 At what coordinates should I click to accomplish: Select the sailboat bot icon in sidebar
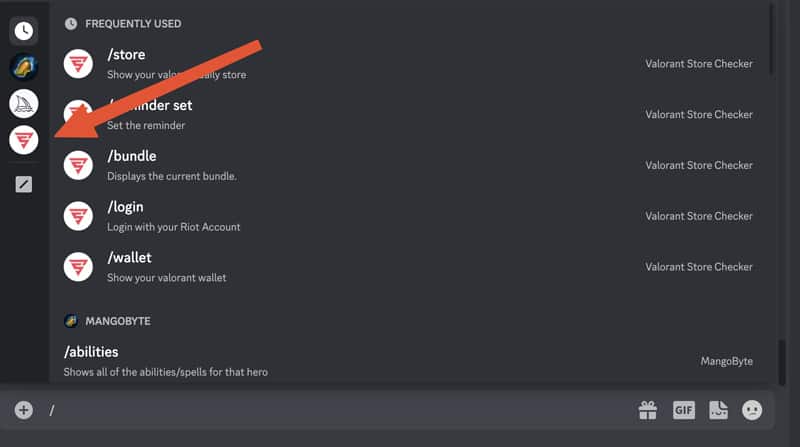tap(24, 103)
